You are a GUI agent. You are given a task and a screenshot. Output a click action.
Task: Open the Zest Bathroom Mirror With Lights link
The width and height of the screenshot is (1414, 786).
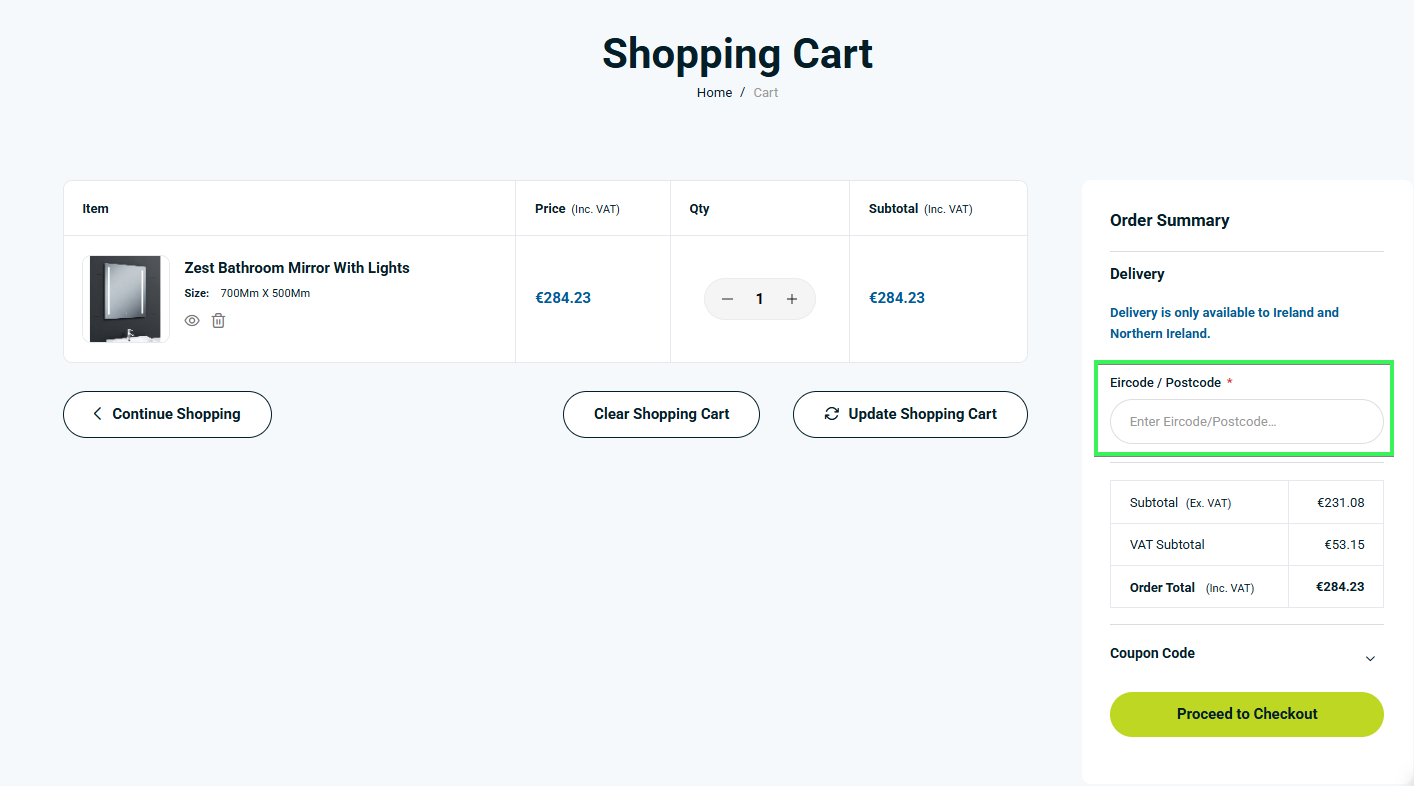click(x=297, y=268)
